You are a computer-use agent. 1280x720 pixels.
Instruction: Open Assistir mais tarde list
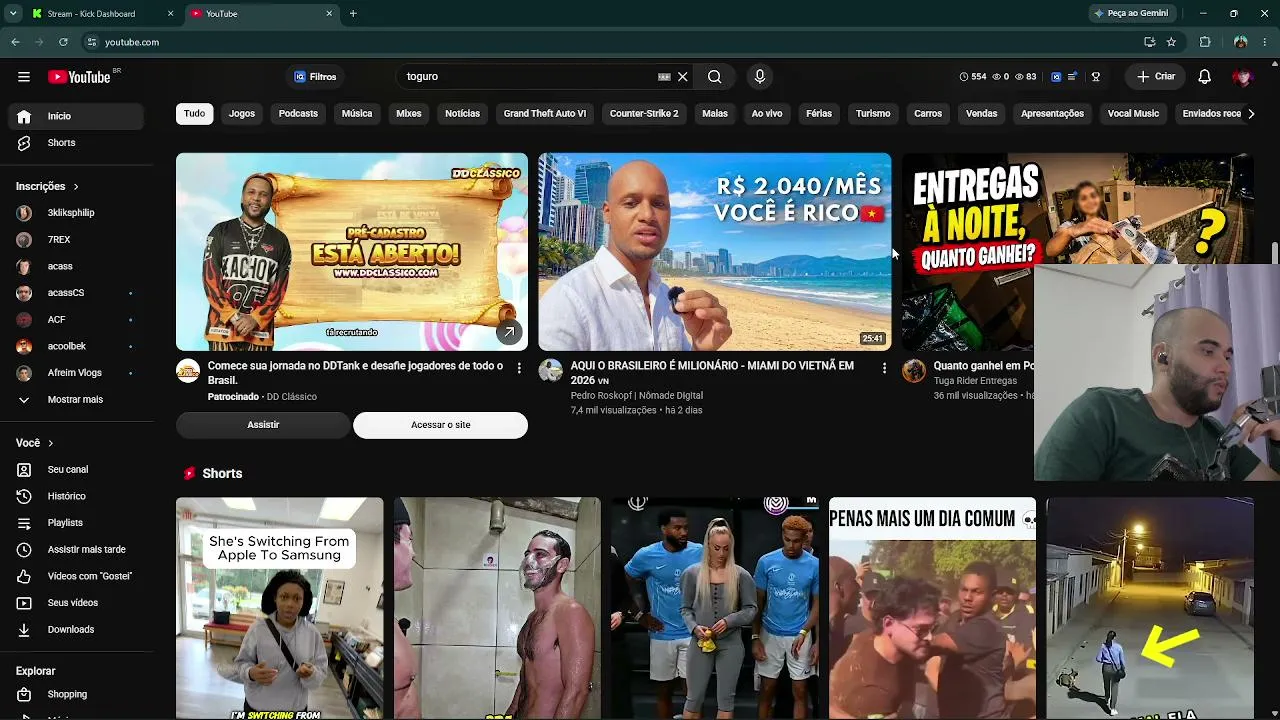(76, 549)
